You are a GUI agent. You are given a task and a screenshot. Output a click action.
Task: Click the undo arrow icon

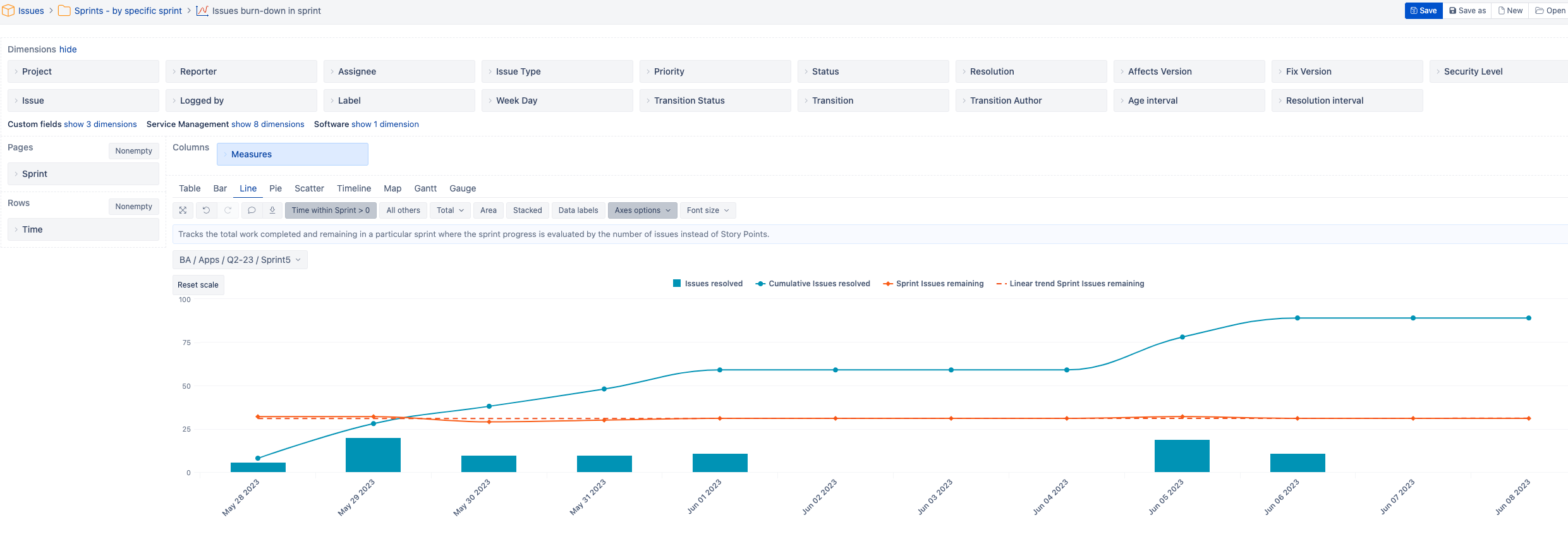coord(206,210)
